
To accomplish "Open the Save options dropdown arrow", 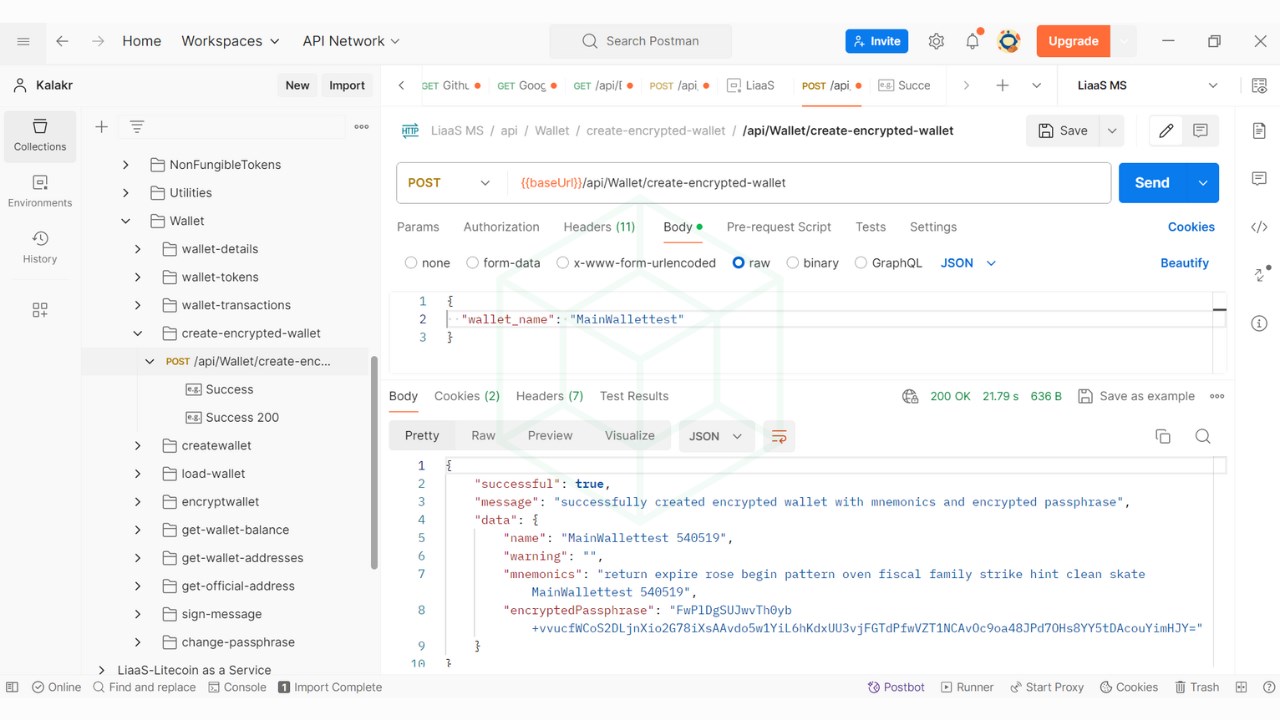I will point(1111,130).
